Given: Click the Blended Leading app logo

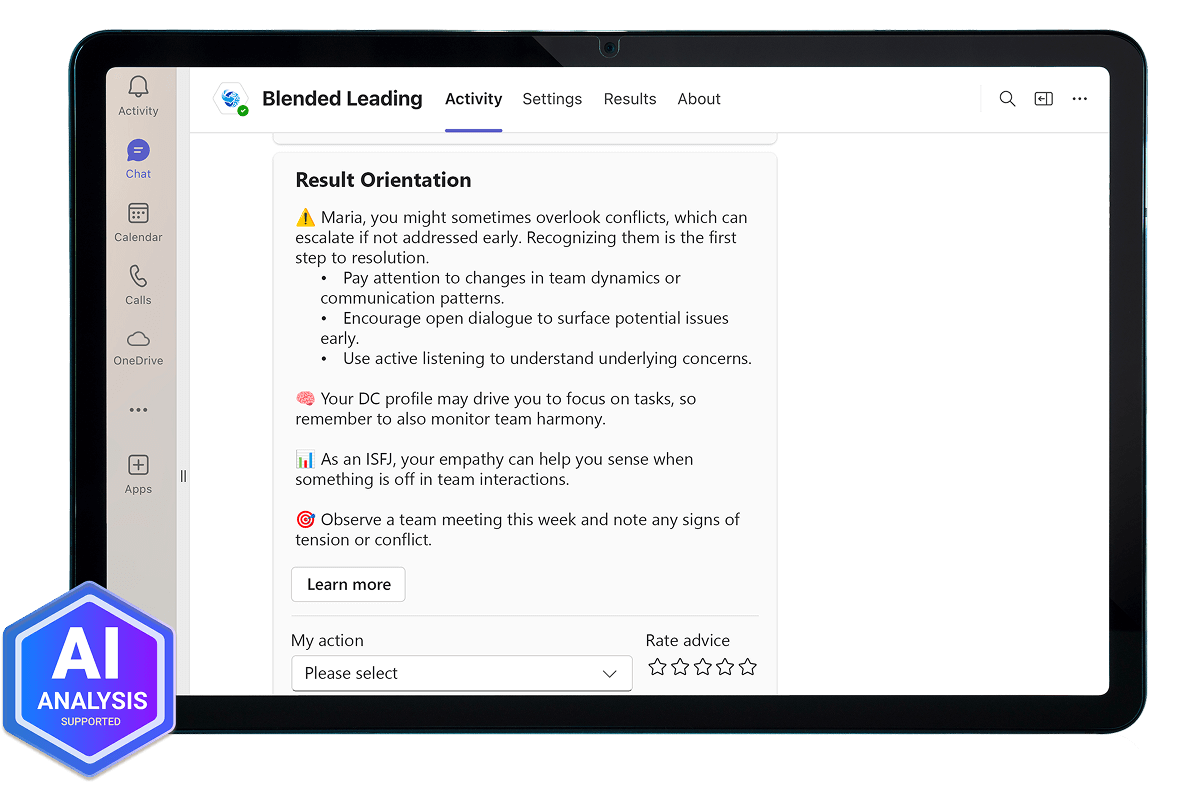Looking at the screenshot, I should coord(231,99).
